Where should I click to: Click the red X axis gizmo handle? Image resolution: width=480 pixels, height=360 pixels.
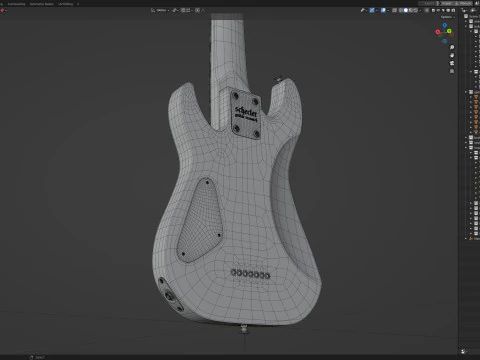pyautogui.click(x=438, y=32)
